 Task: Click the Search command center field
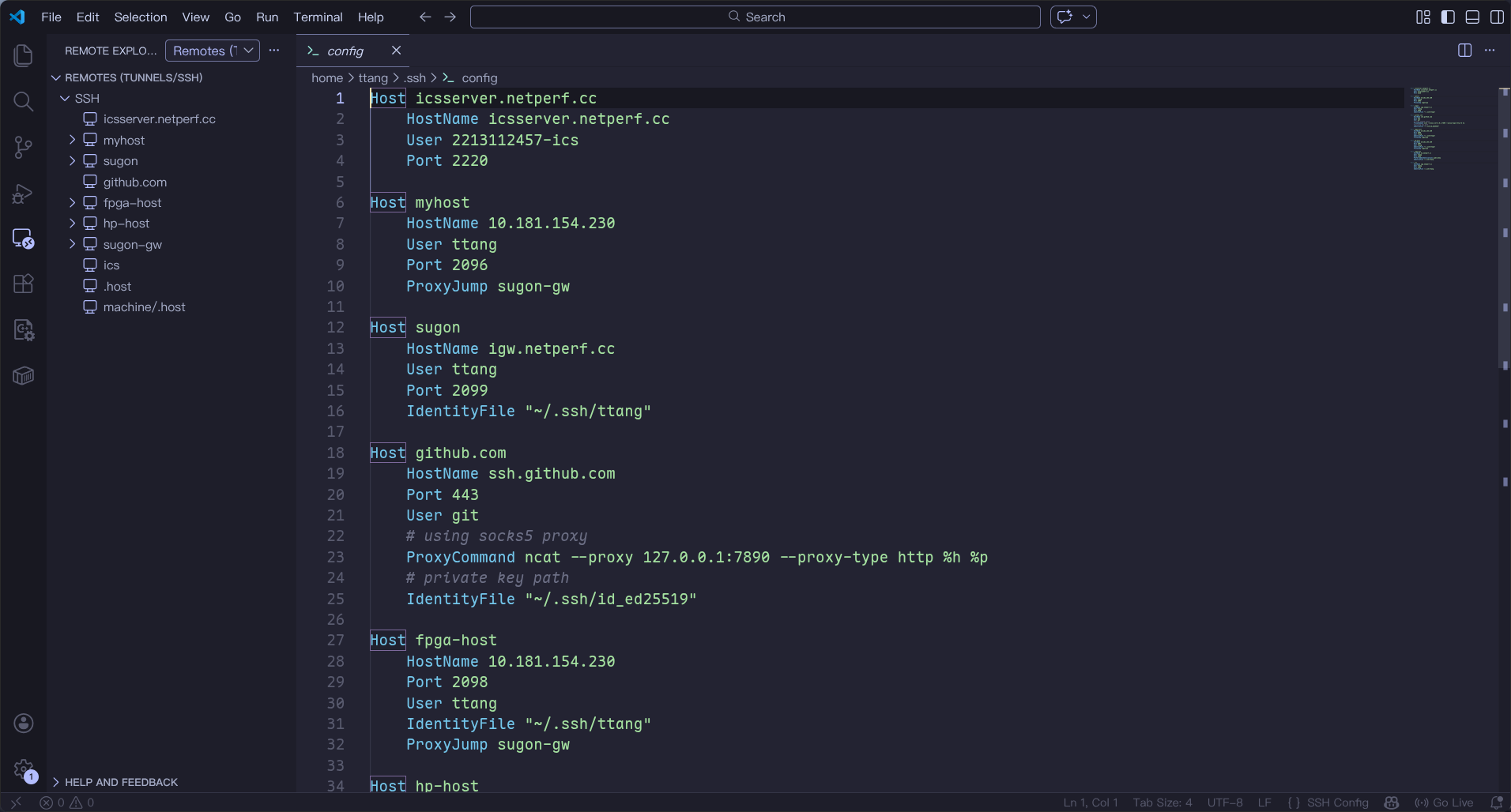click(x=755, y=17)
